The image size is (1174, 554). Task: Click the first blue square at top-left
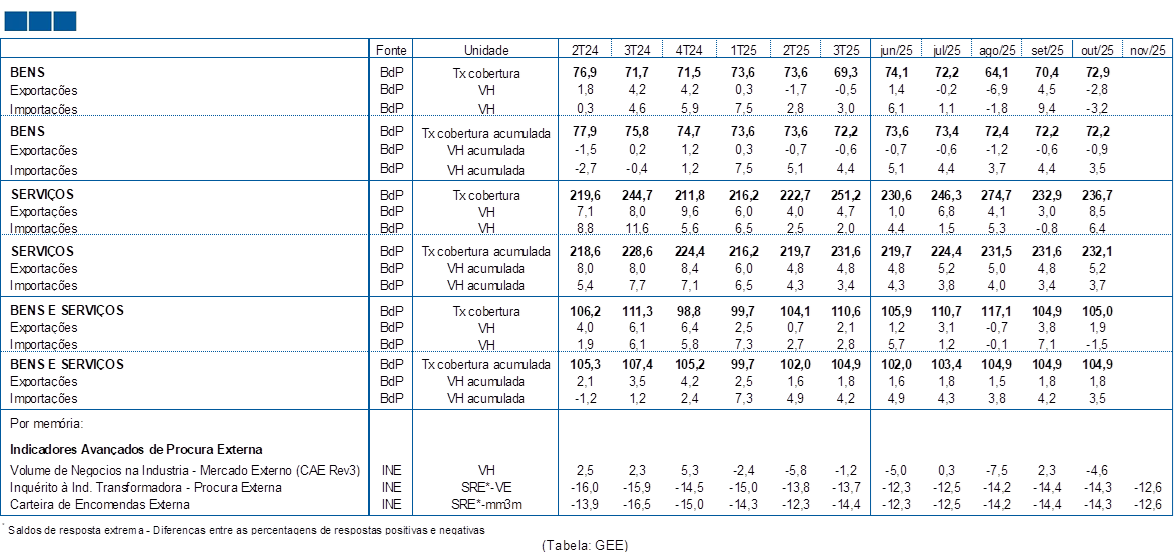point(14,21)
